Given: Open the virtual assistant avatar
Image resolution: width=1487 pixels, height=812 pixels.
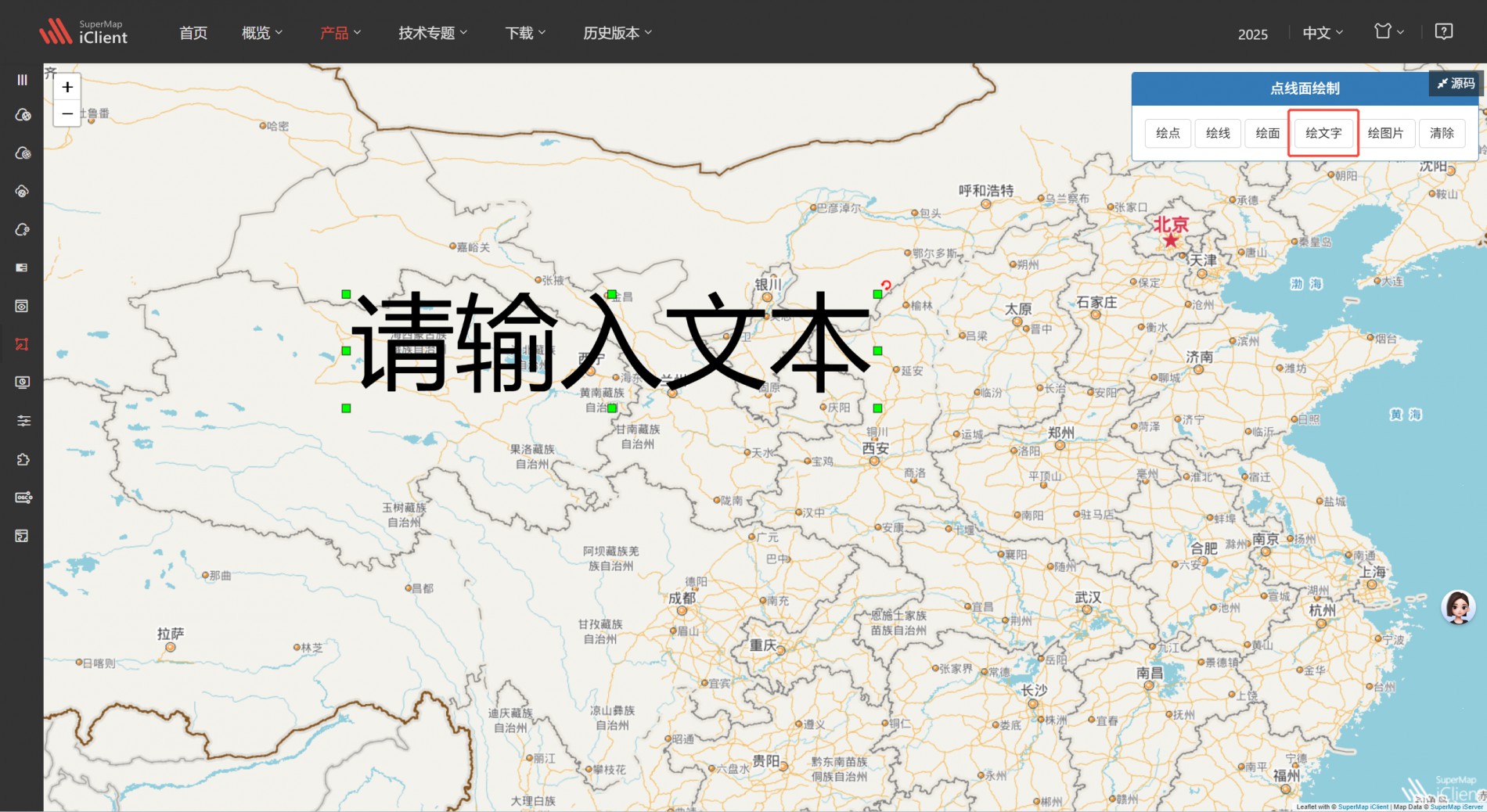Looking at the screenshot, I should tap(1458, 607).
